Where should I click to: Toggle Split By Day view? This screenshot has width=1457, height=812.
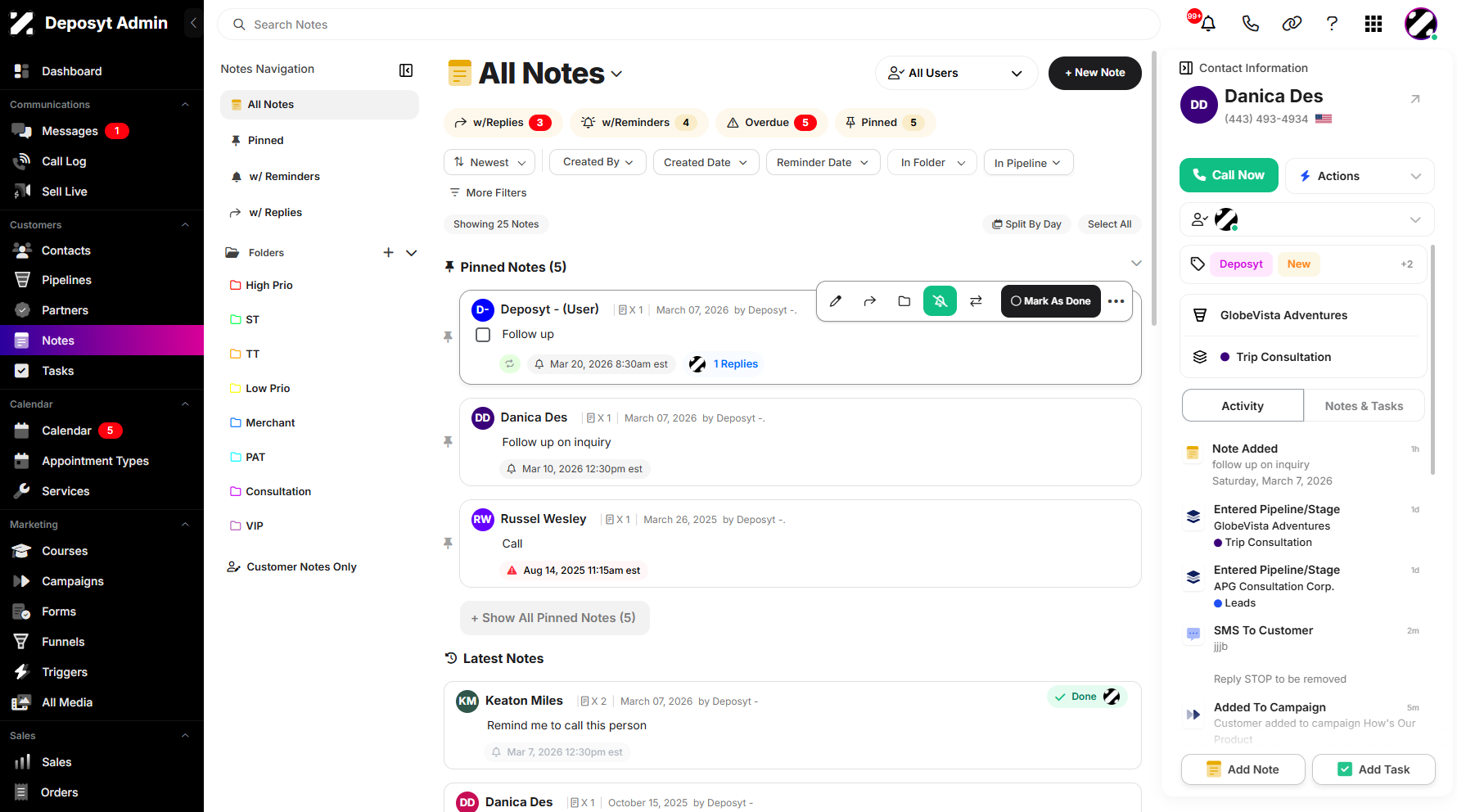point(1026,224)
